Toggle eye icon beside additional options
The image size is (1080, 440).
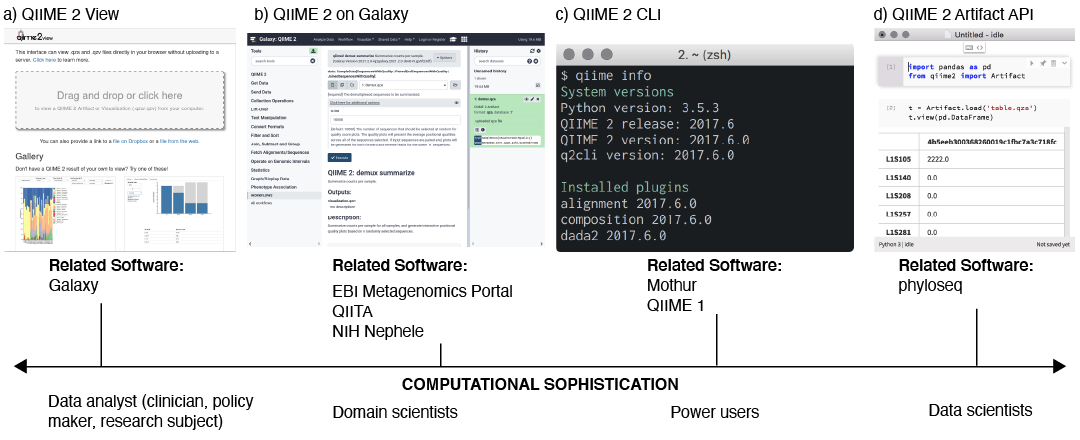[456, 102]
